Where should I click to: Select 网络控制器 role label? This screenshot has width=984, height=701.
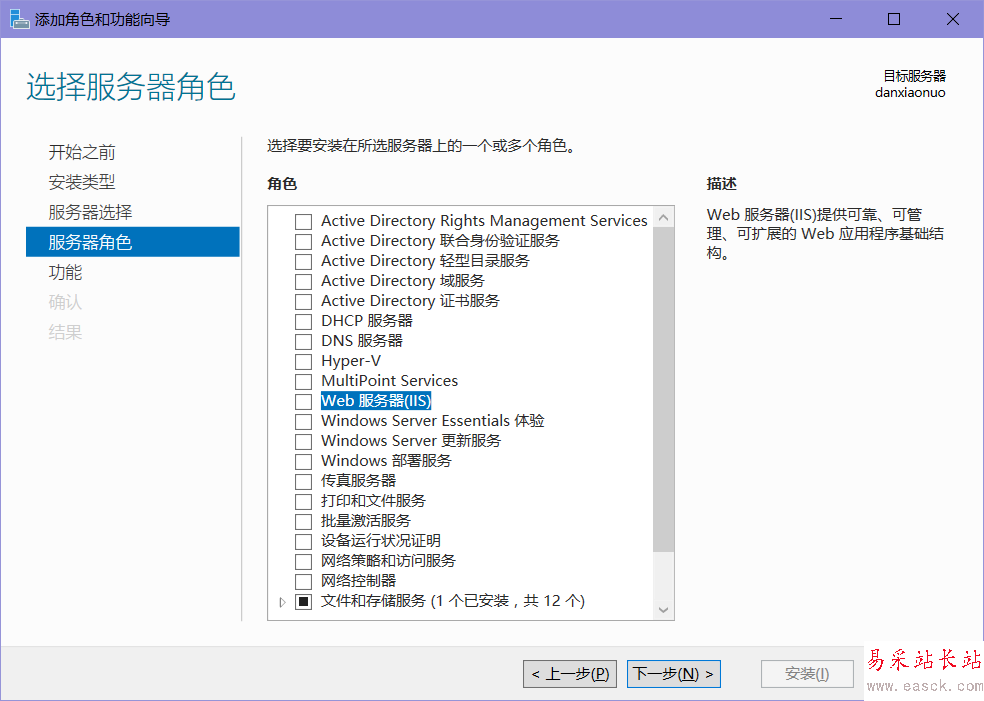tap(359, 581)
